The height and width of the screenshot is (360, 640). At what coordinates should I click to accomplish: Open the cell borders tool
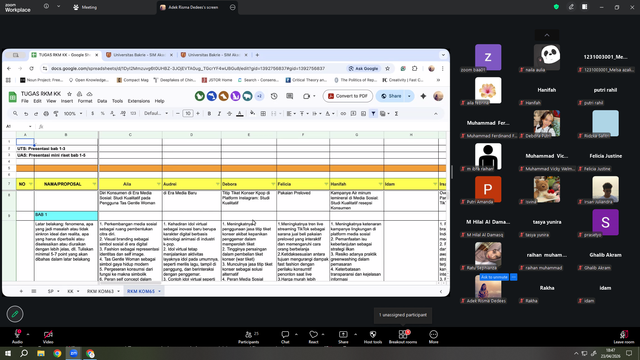click(263, 113)
